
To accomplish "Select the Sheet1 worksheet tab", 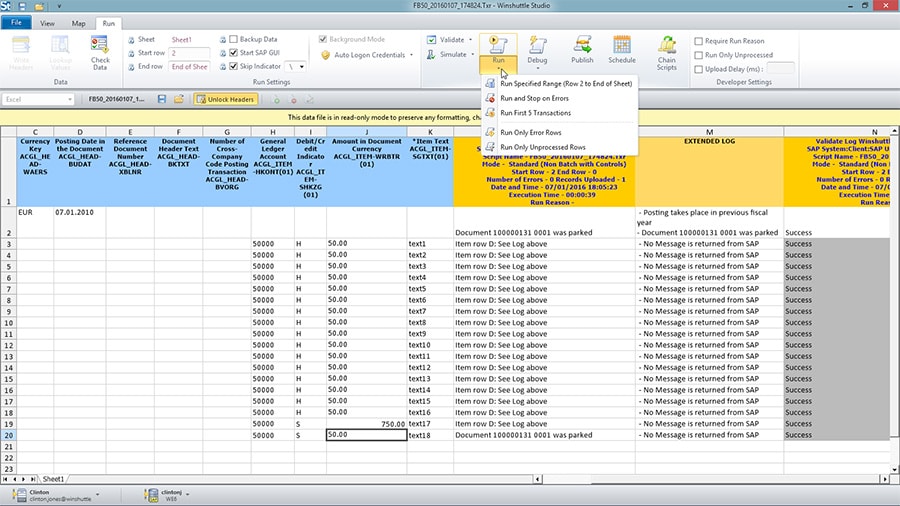I will [53, 480].
